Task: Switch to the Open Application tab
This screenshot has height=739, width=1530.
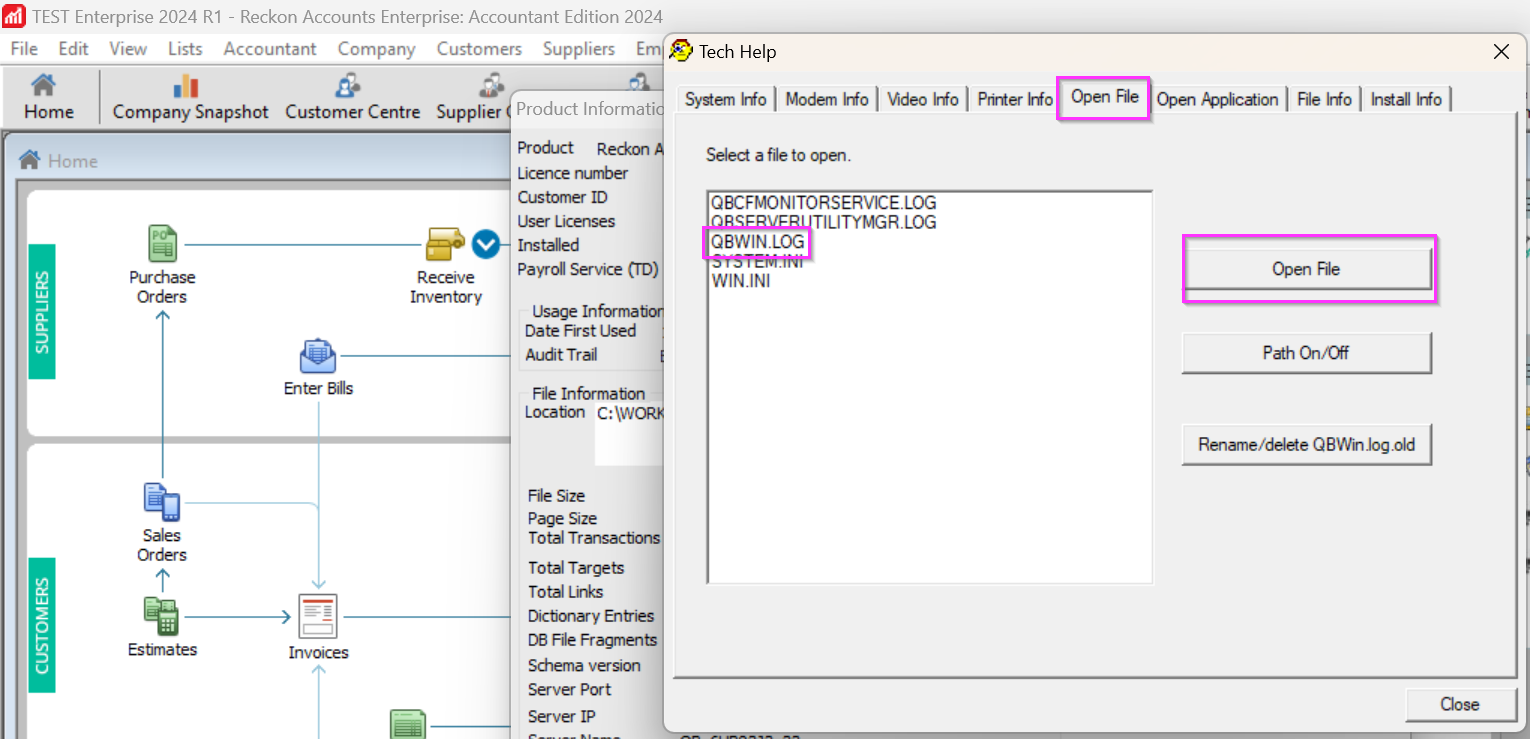Action: [1217, 99]
